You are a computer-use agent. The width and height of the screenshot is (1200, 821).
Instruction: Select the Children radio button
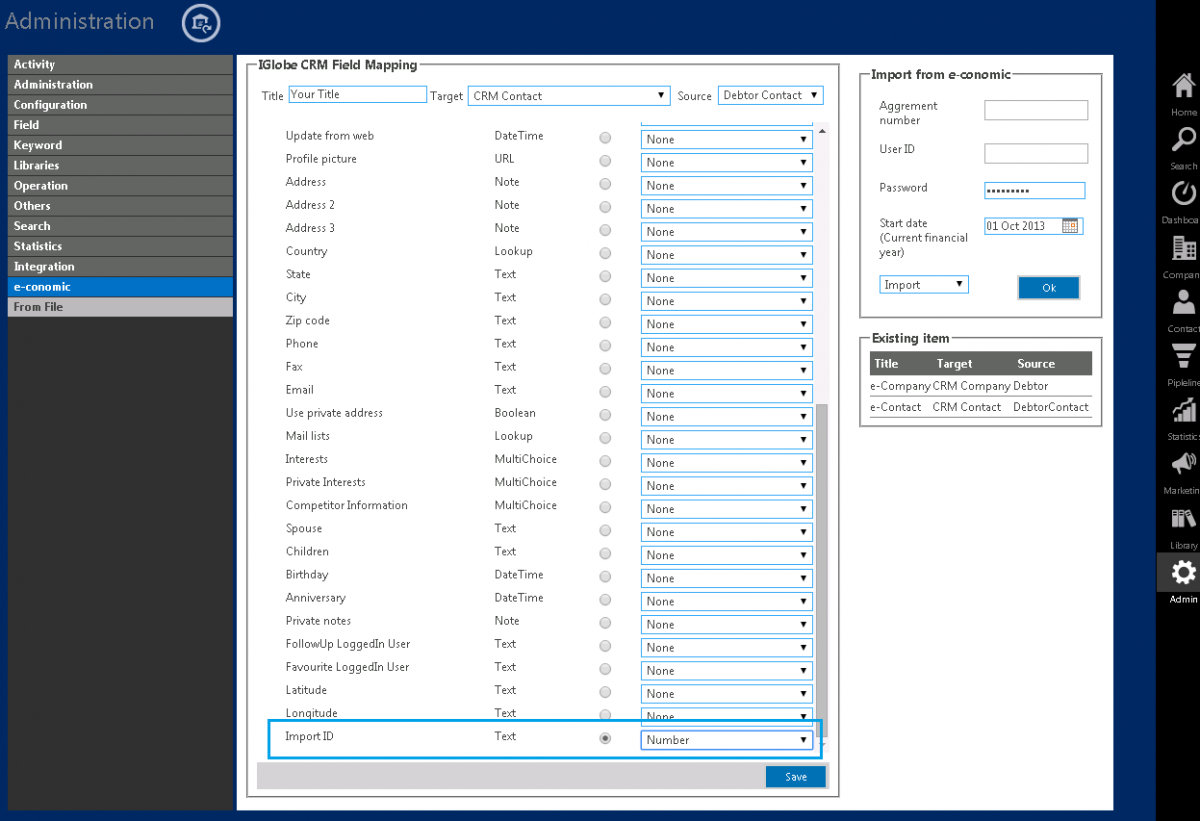[605, 553]
